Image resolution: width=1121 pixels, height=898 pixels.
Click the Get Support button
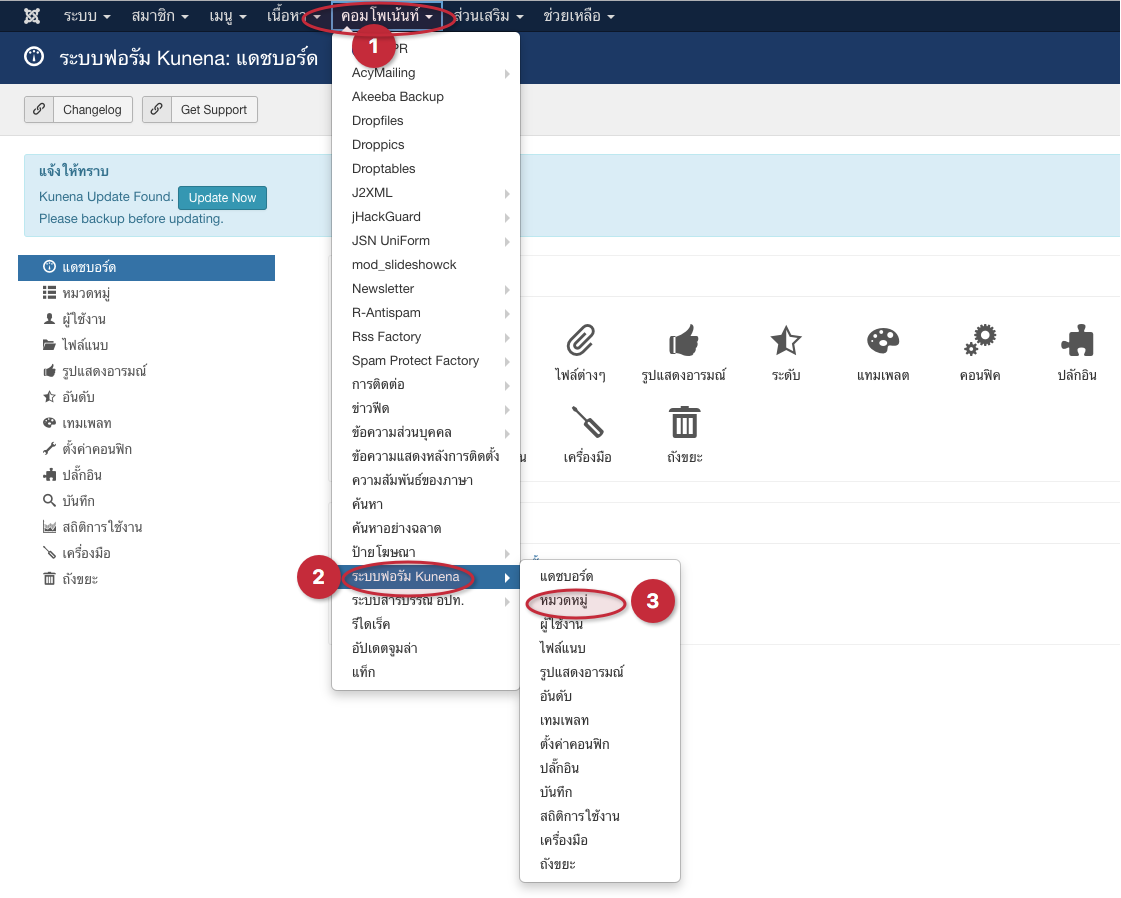coord(200,110)
